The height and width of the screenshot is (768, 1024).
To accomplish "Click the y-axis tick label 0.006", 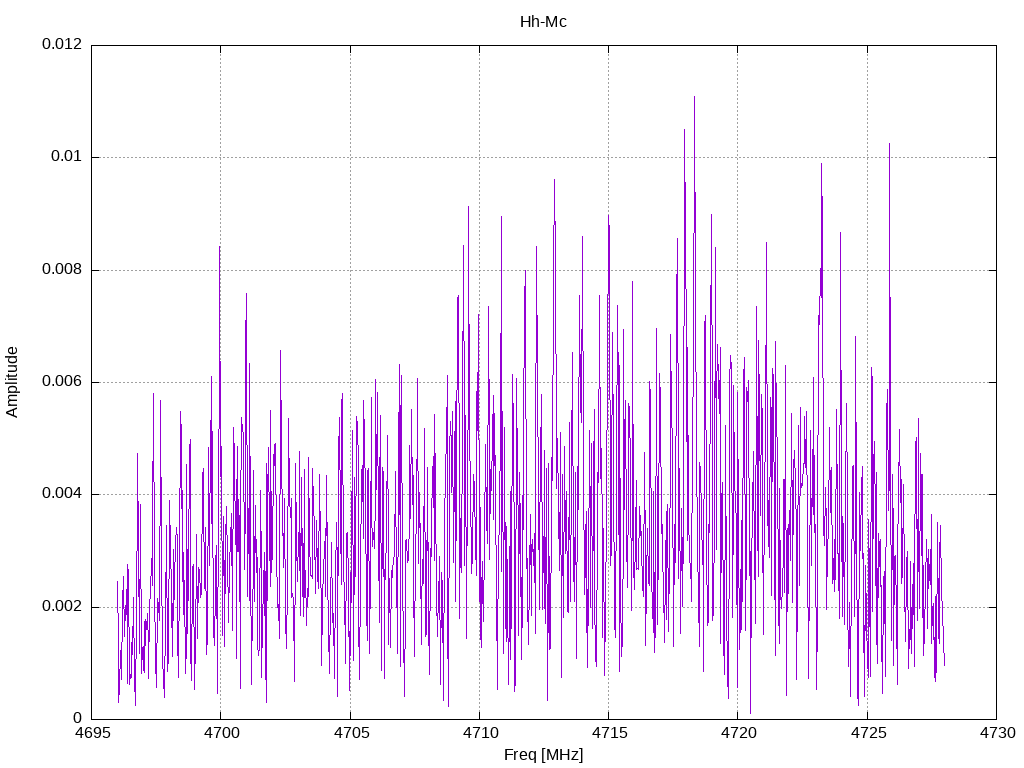I will (62, 382).
